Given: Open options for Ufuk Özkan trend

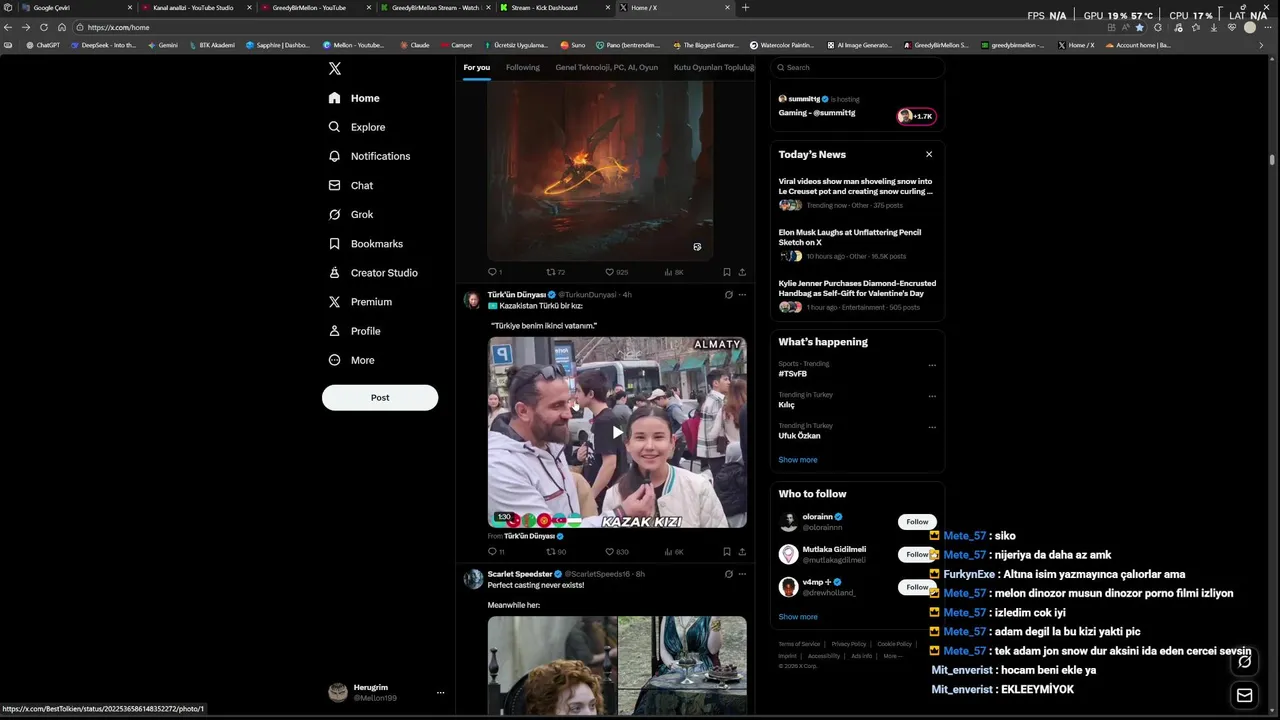Looking at the screenshot, I should 932,427.
